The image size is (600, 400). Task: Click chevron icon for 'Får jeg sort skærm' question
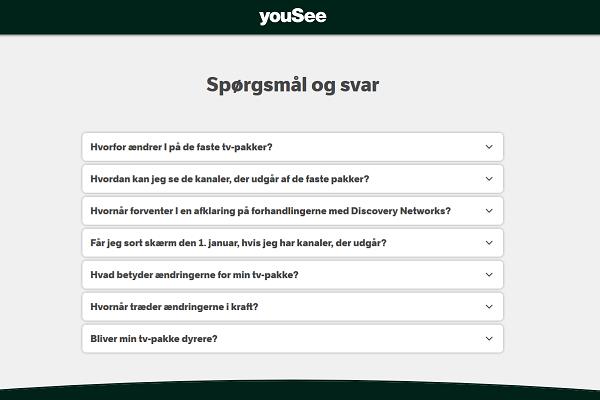[489, 243]
